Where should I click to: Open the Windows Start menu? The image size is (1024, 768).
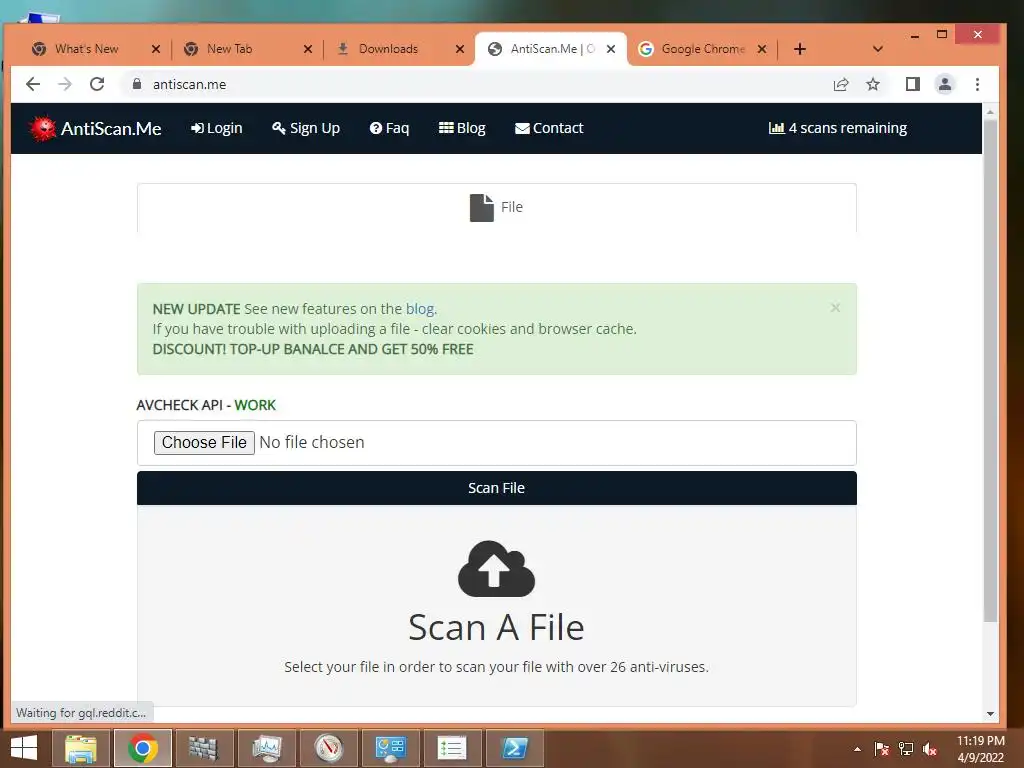tap(24, 748)
